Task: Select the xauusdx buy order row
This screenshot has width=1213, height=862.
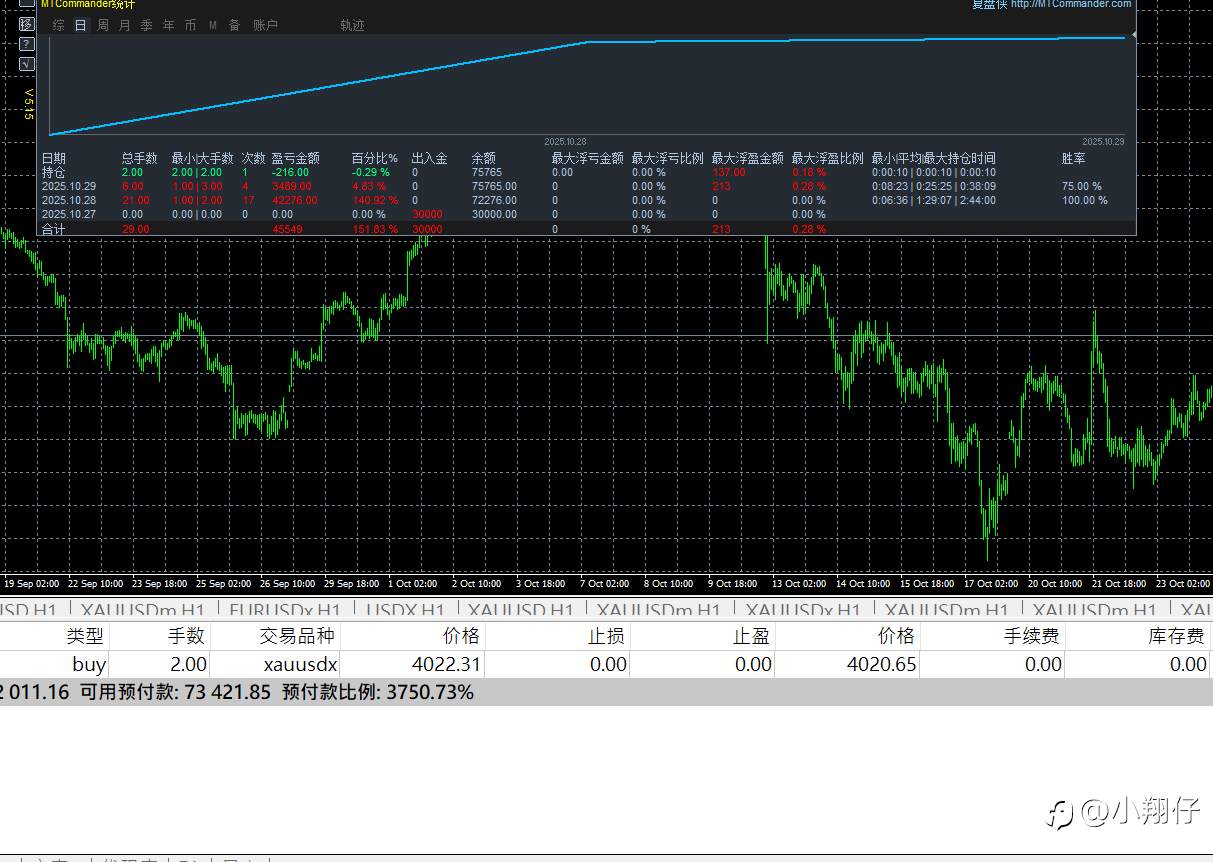Action: [300, 664]
